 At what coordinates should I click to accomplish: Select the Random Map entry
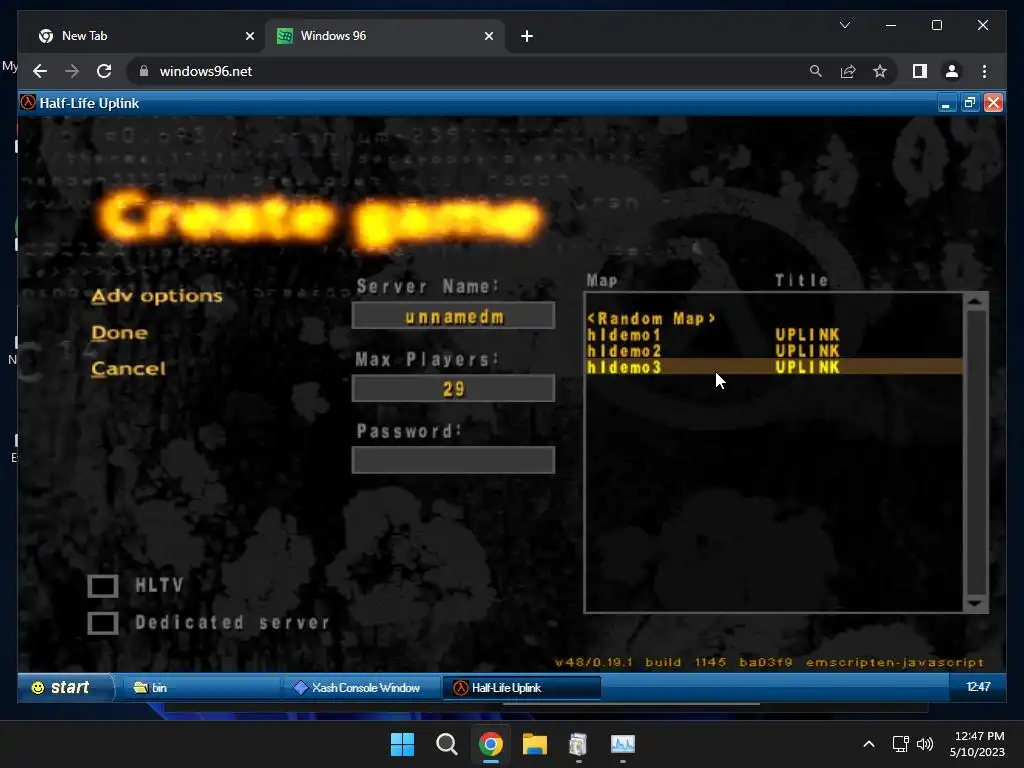(774, 319)
